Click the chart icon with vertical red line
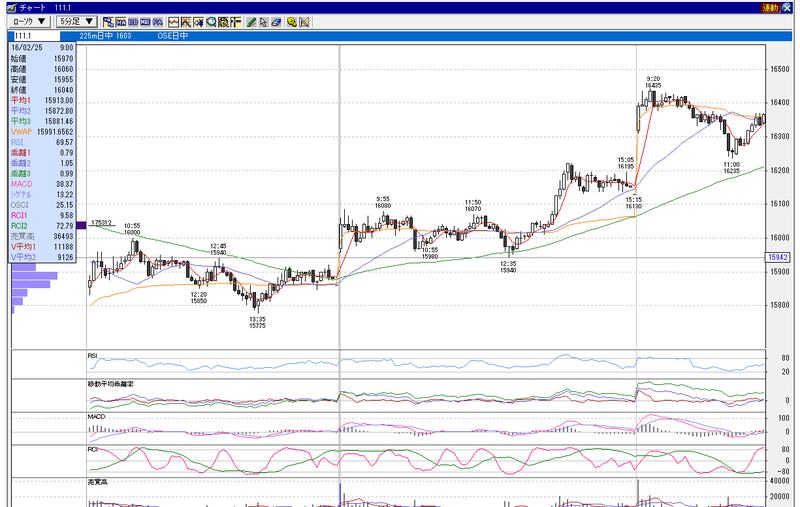The height and width of the screenshot is (507, 800). pyautogui.click(x=186, y=22)
